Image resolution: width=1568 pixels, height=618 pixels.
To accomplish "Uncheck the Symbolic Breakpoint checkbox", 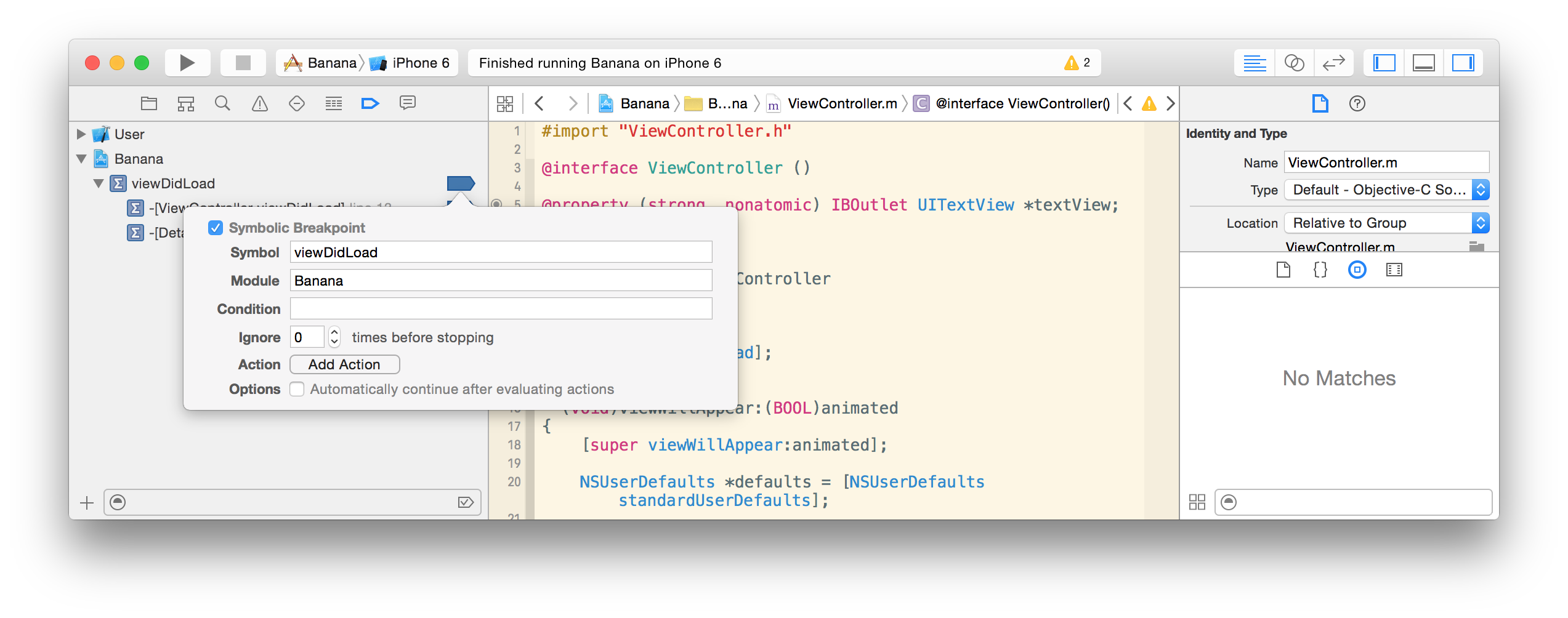I will tap(216, 228).
